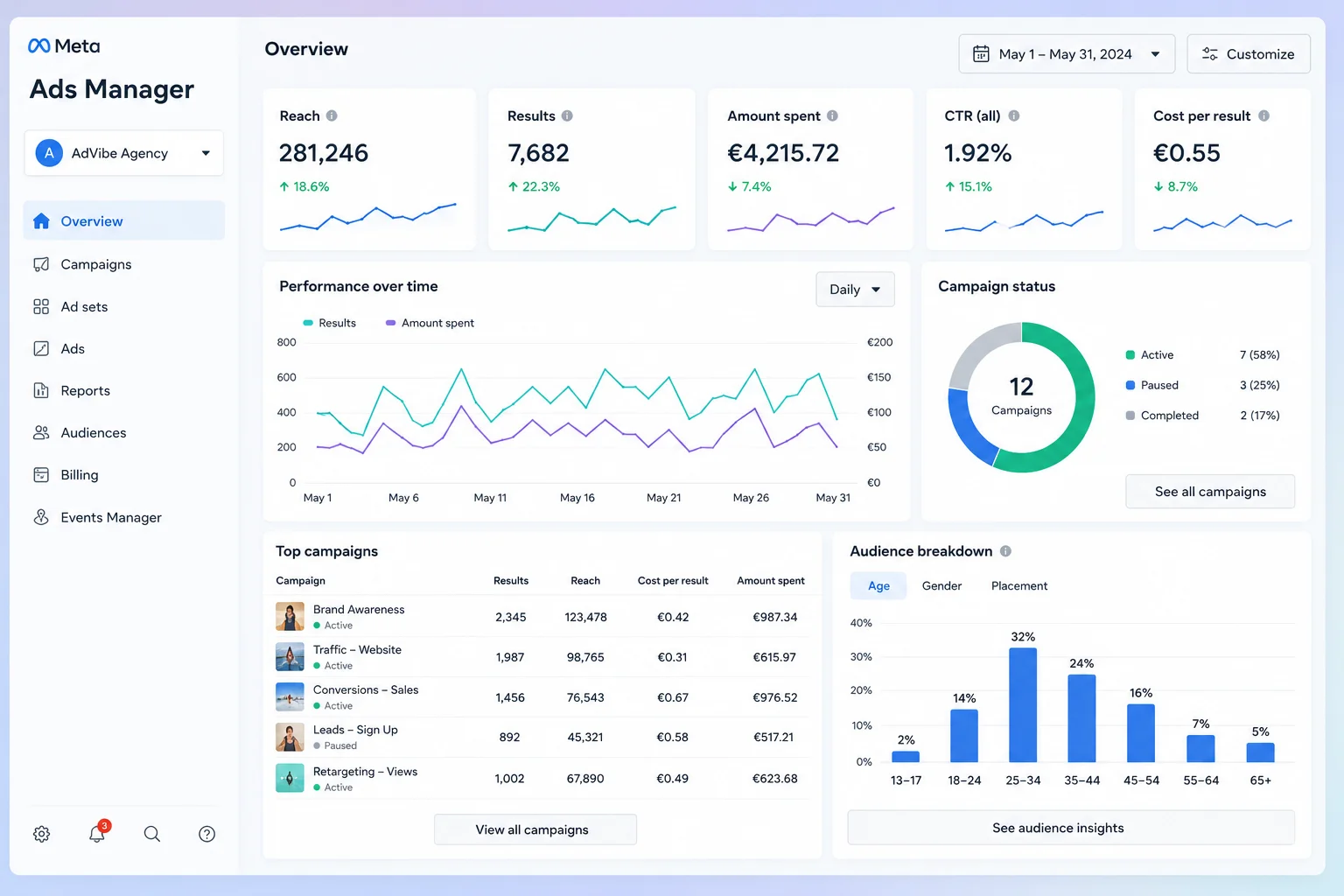
Task: Click the Brand Awareness campaign thumbnail
Action: [290, 617]
